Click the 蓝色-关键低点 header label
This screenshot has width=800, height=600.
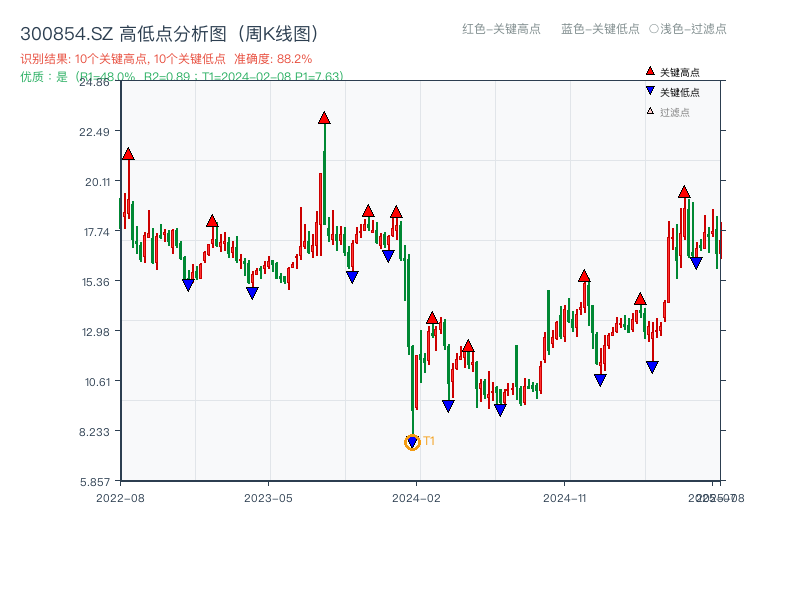[600, 29]
